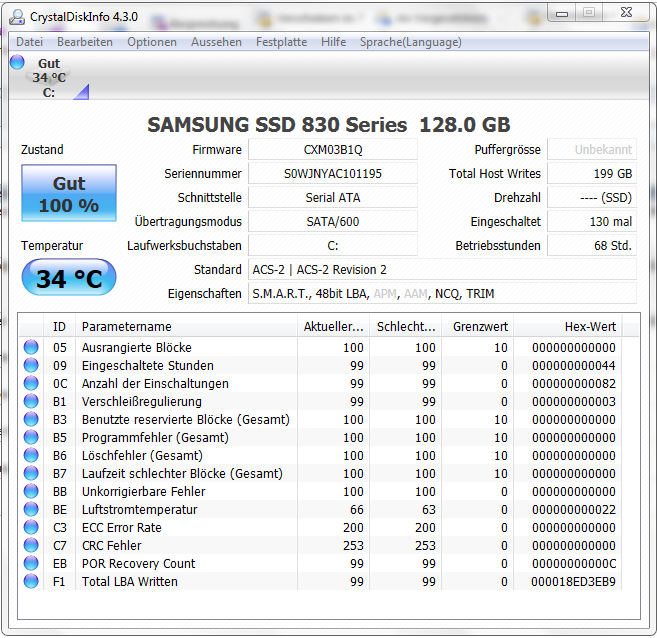The width and height of the screenshot is (657, 638).
Task: Click the Total Host Writes value 199 GB
Action: click(x=592, y=173)
